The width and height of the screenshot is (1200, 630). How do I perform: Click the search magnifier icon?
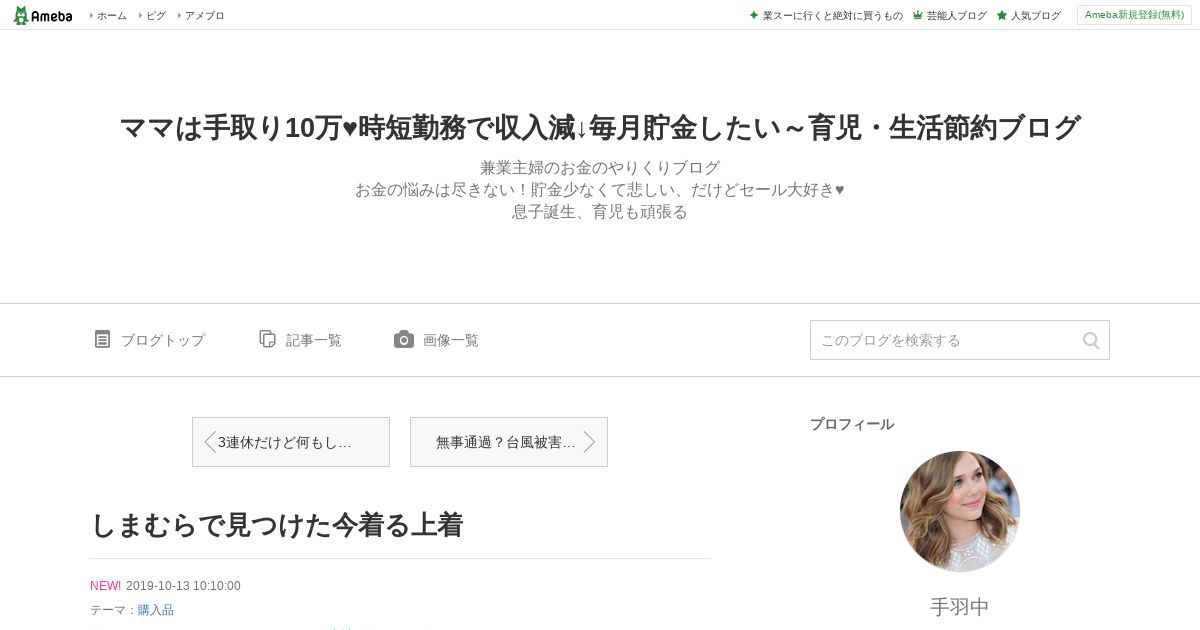(x=1091, y=340)
